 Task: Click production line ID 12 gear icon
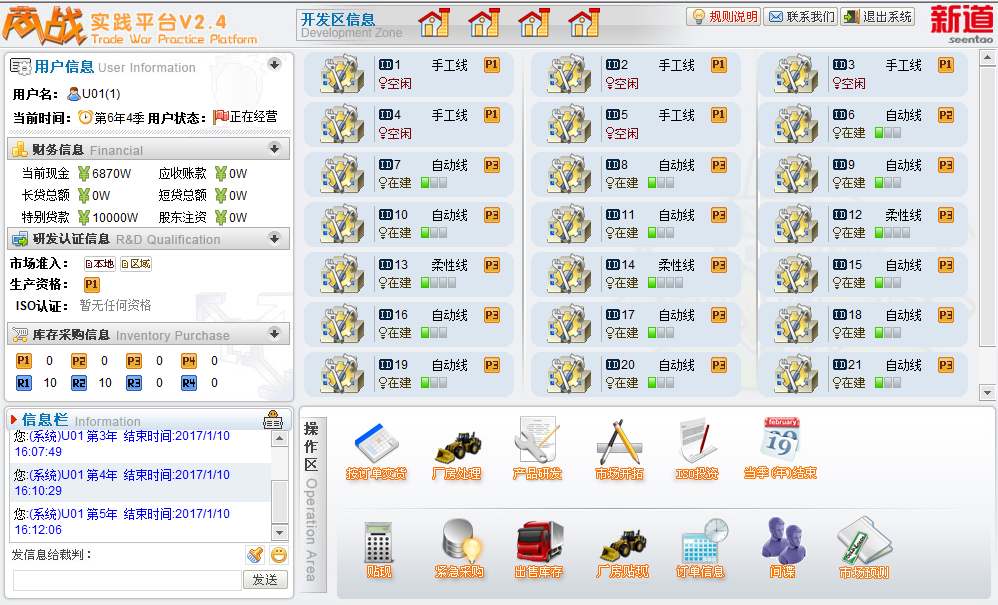click(x=796, y=224)
